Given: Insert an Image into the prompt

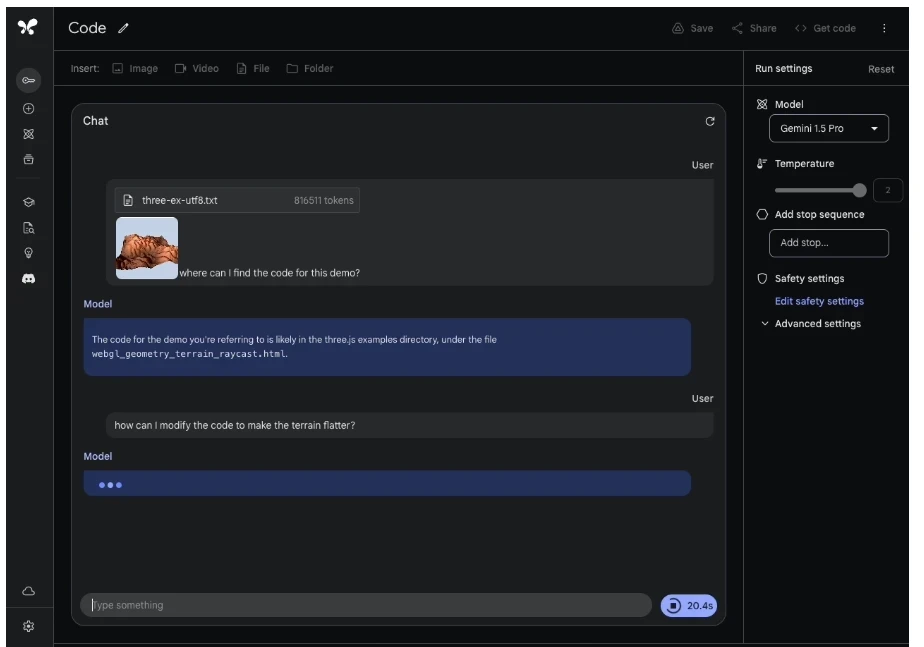Looking at the screenshot, I should click(135, 69).
